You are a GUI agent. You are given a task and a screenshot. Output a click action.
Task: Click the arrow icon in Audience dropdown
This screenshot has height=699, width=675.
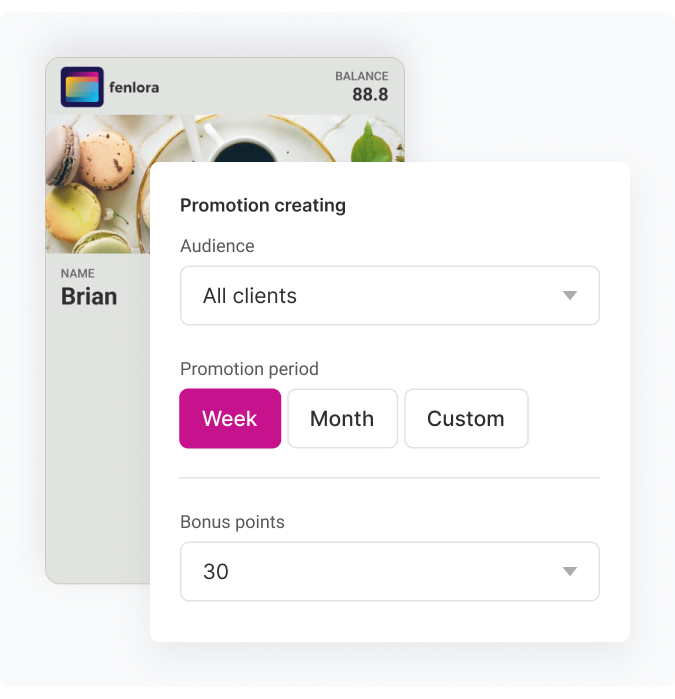coord(570,296)
